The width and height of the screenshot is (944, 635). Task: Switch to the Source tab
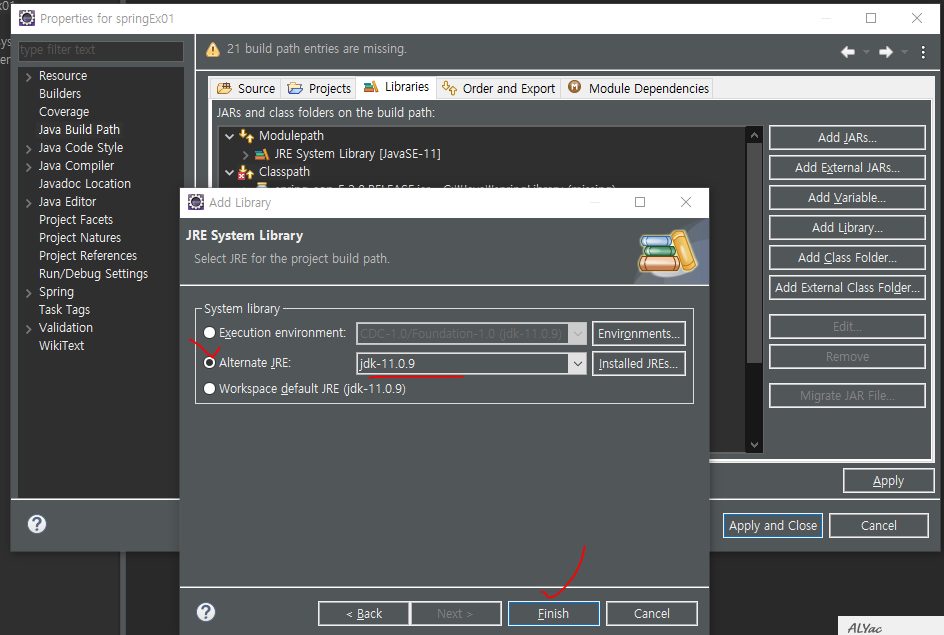[246, 88]
